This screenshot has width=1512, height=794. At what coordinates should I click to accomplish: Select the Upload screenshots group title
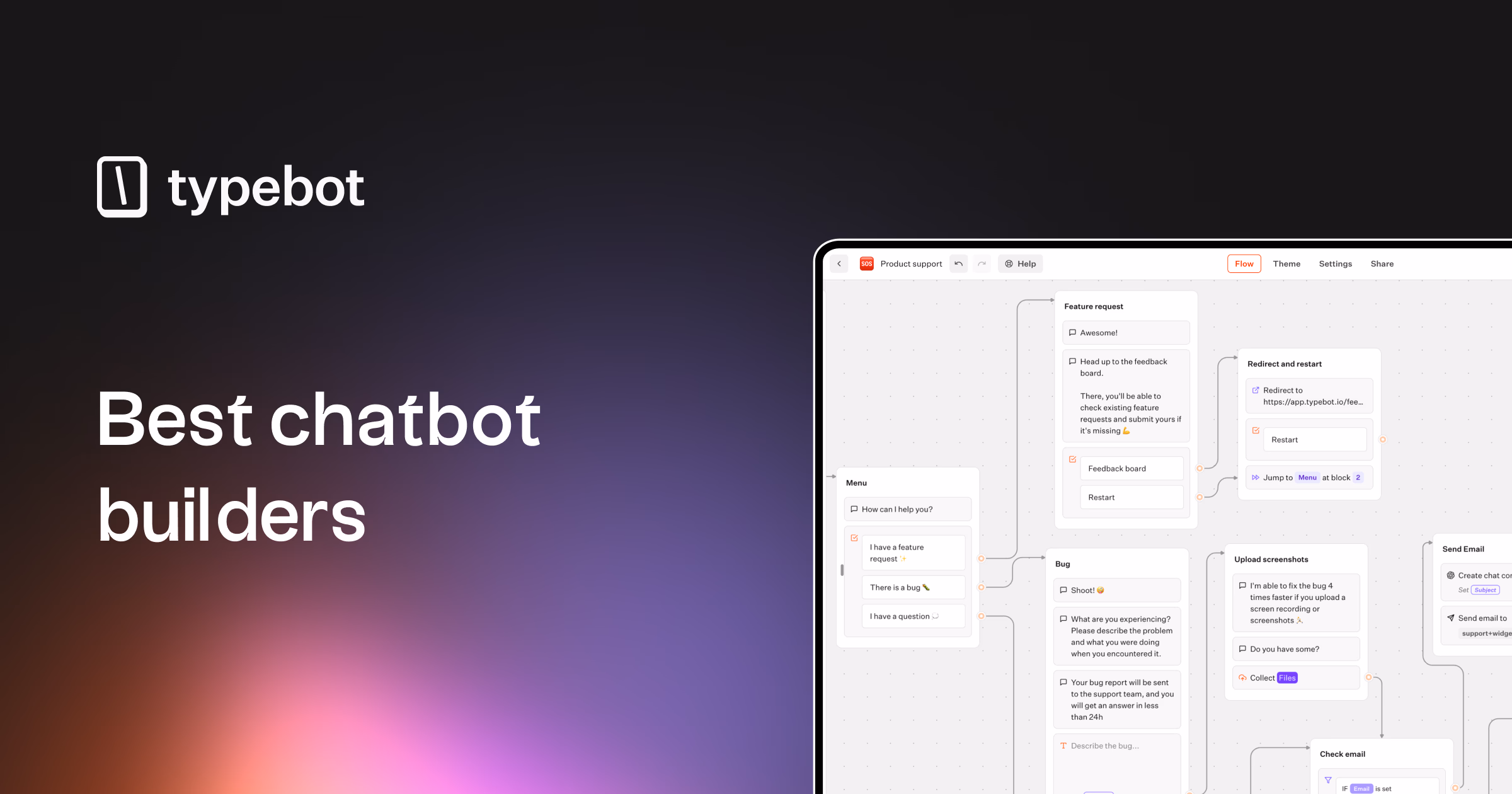pos(1271,559)
